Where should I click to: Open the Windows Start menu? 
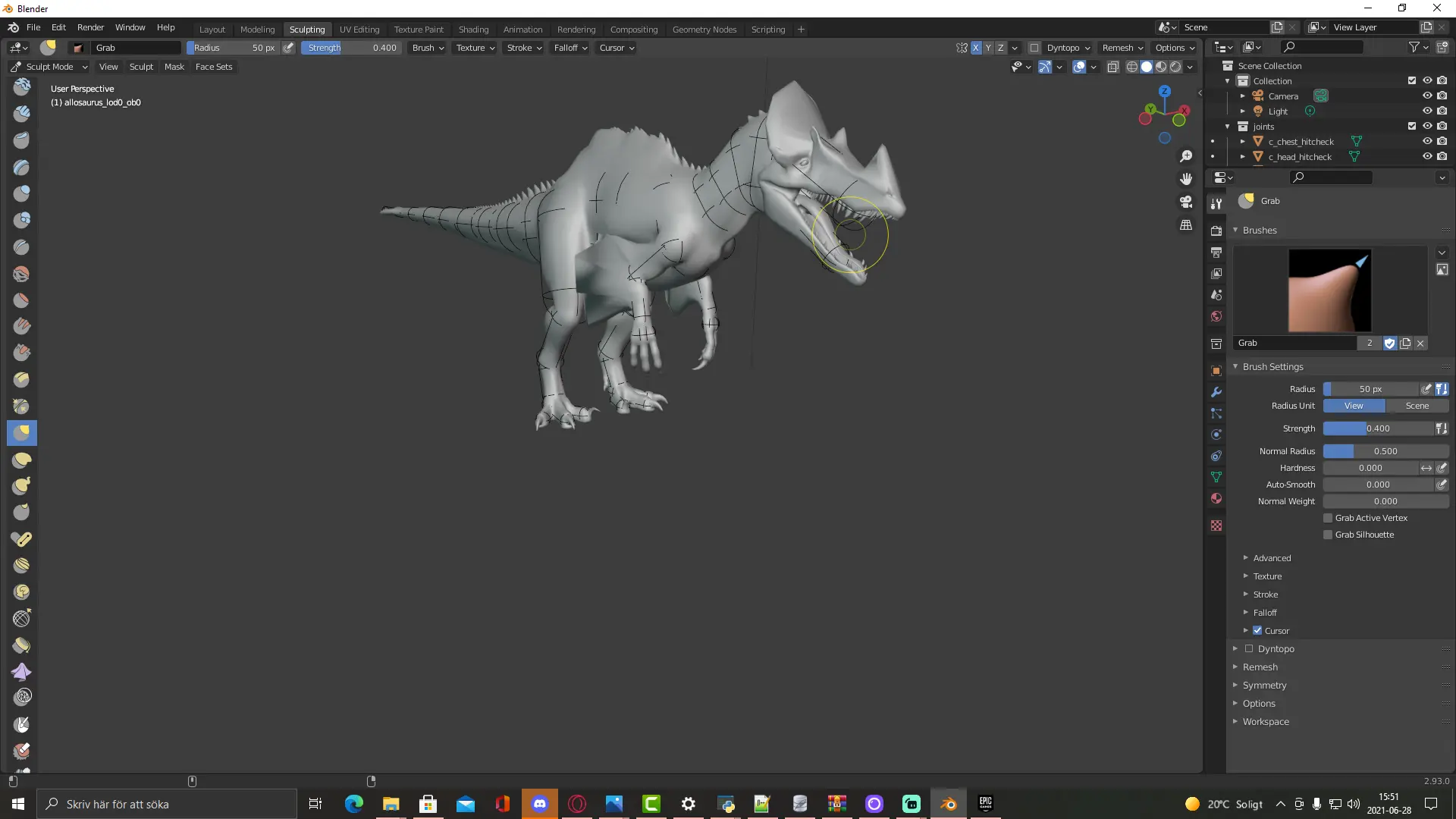18,804
